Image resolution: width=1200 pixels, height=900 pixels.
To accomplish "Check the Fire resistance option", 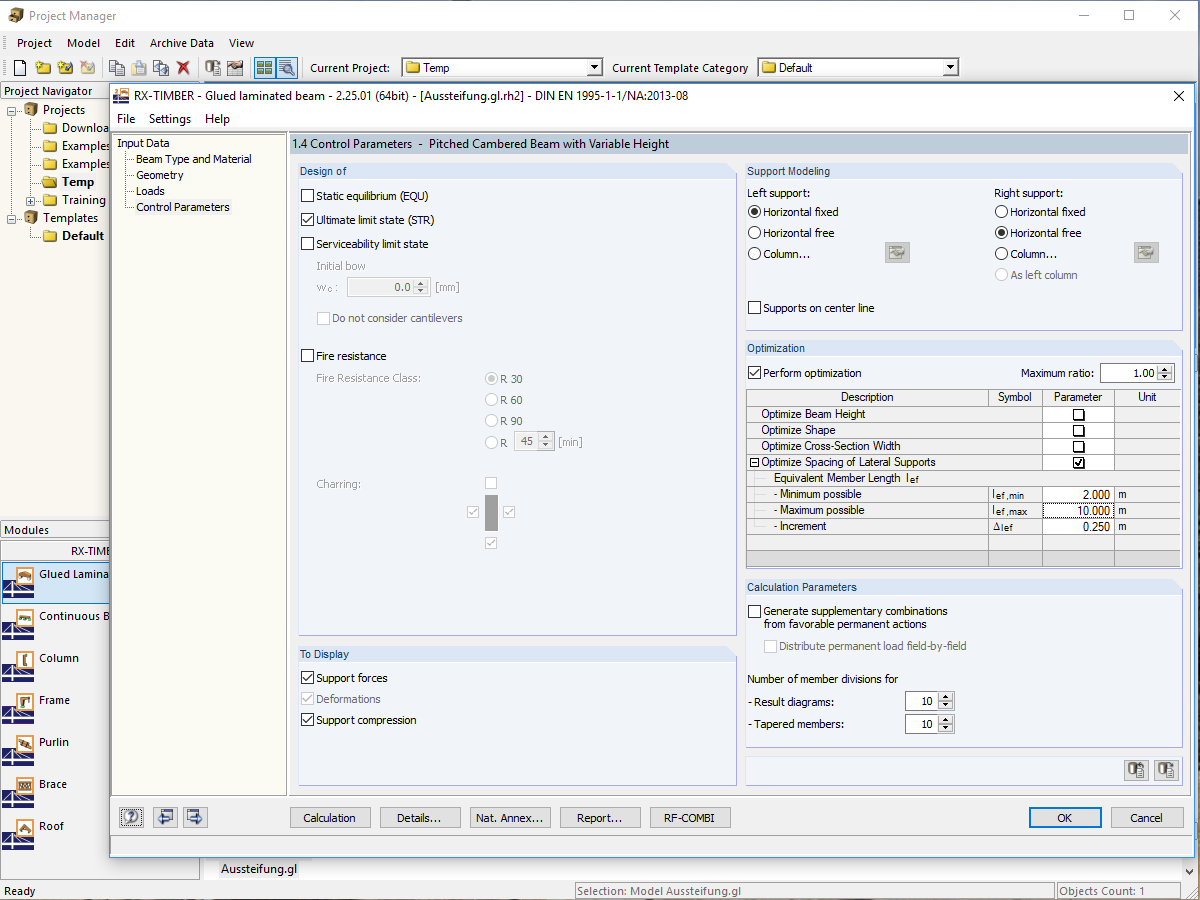I will click(x=308, y=355).
